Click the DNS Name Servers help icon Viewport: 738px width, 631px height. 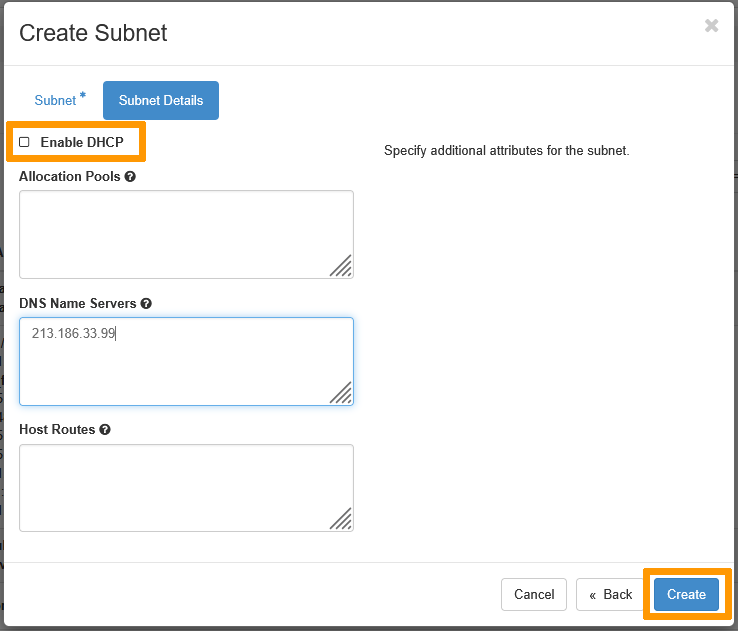[x=146, y=304]
